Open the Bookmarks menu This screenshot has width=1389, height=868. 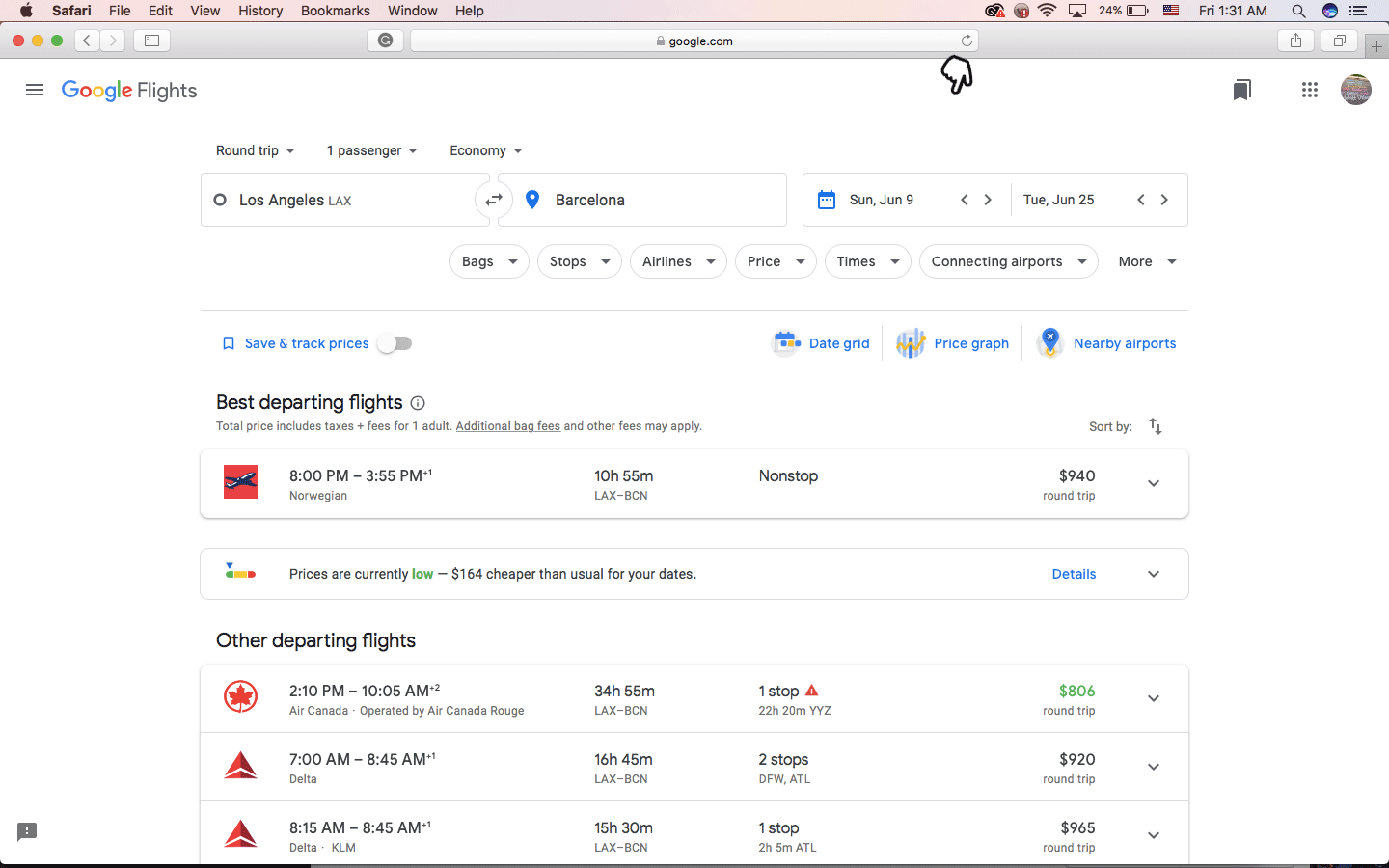click(335, 11)
